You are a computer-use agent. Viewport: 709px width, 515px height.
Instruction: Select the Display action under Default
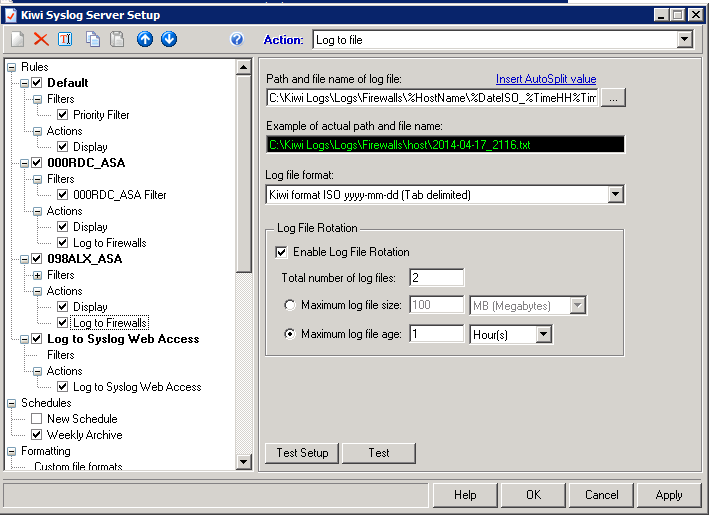pyautogui.click(x=90, y=147)
